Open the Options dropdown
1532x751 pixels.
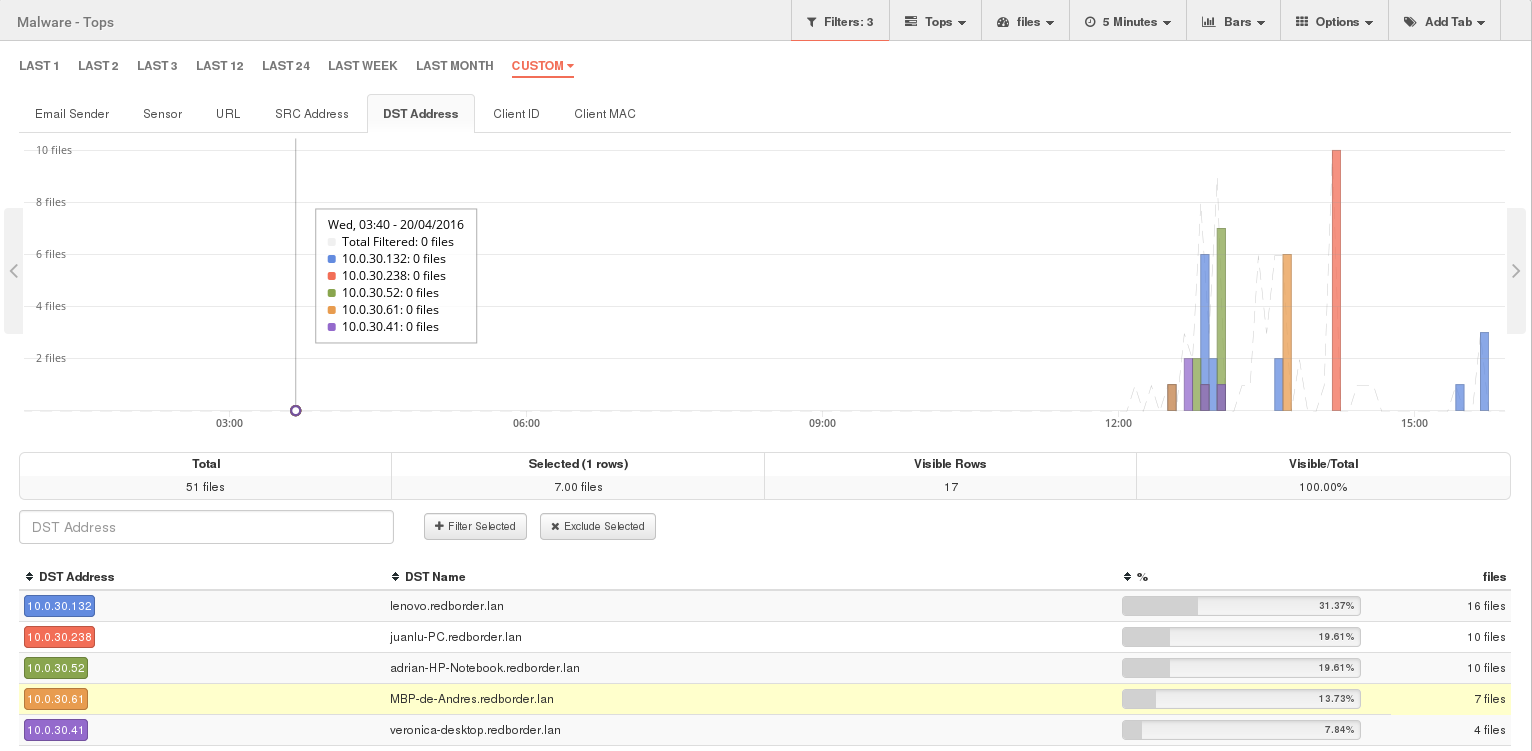click(1335, 21)
